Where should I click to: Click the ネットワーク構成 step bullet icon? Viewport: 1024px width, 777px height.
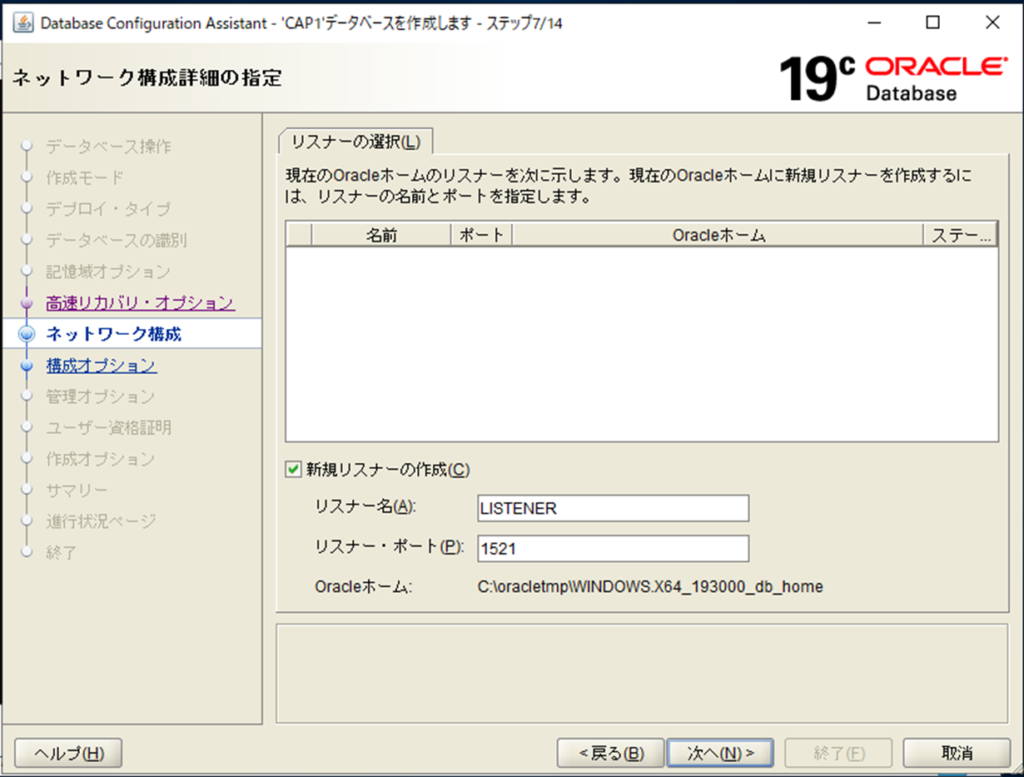(27, 334)
